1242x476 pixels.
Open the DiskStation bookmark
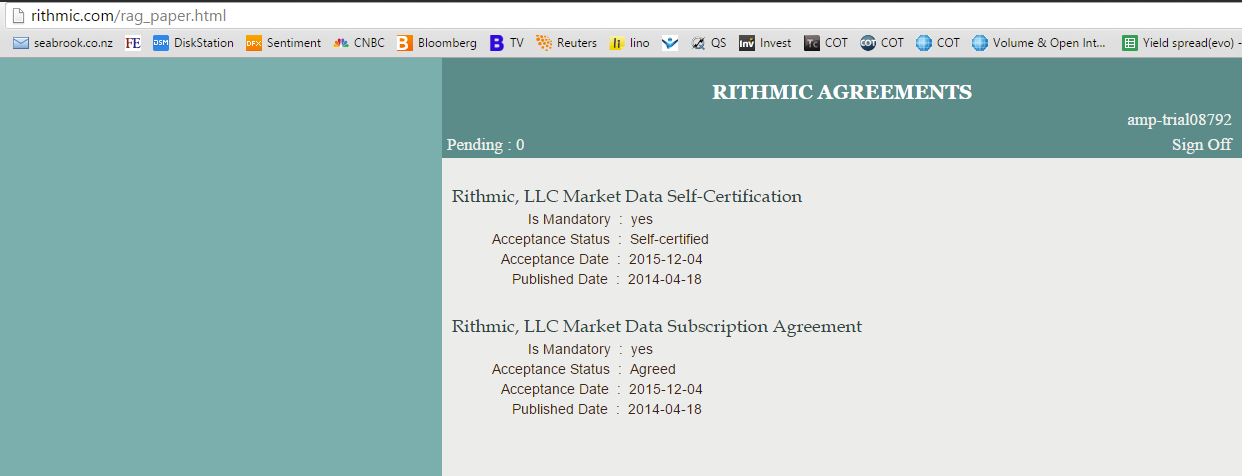pyautogui.click(x=193, y=43)
